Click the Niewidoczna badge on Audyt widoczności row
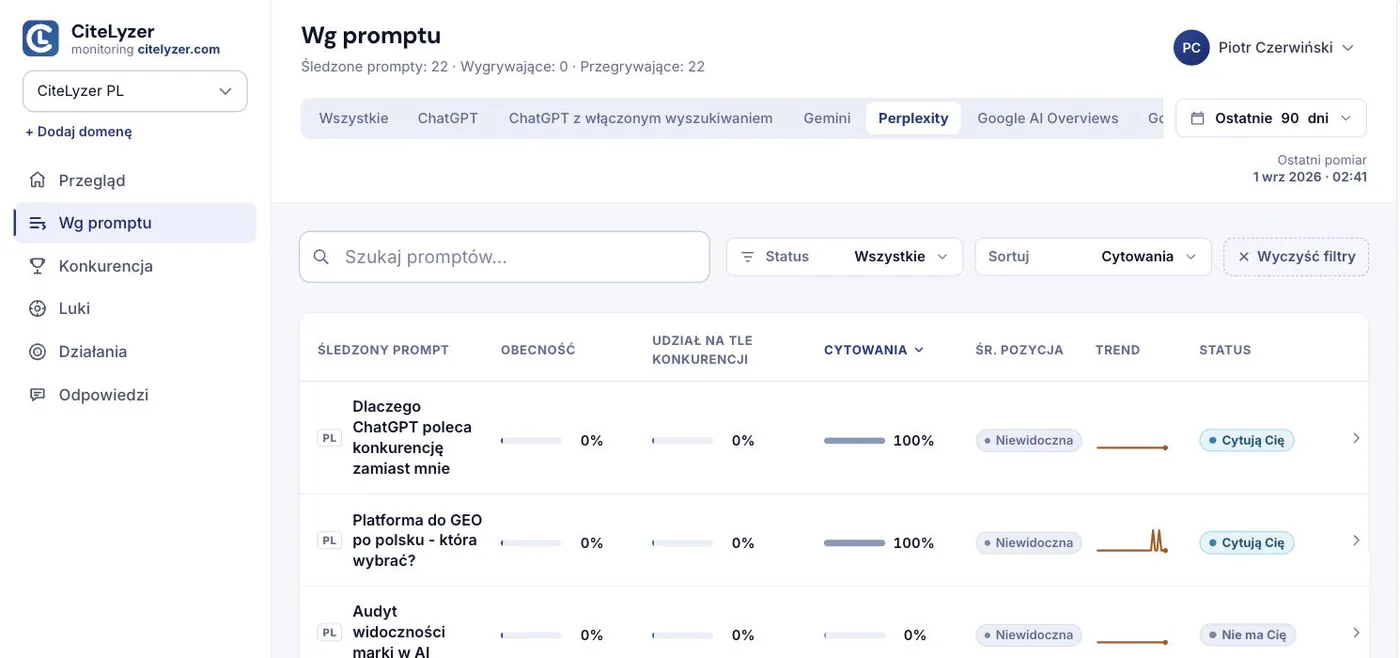This screenshot has height=658, width=1400. (x=1029, y=635)
